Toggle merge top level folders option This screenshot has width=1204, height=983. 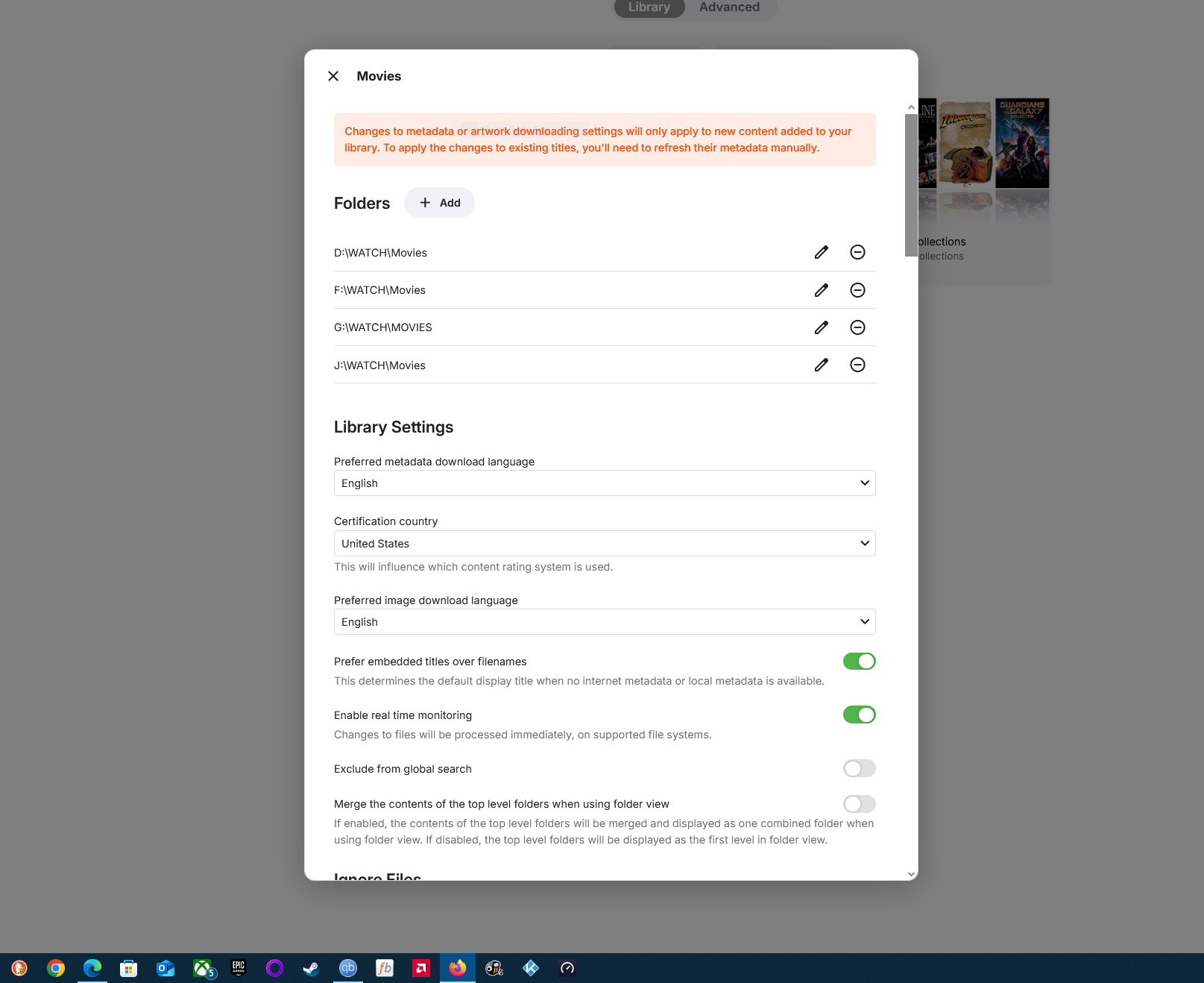click(x=859, y=804)
